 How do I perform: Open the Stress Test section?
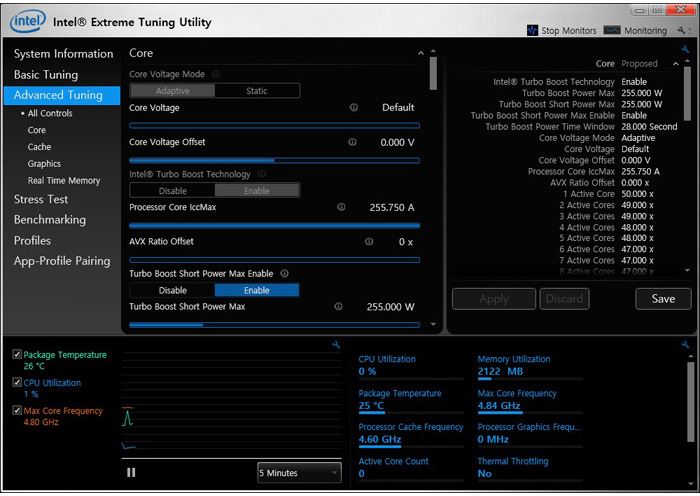point(41,199)
